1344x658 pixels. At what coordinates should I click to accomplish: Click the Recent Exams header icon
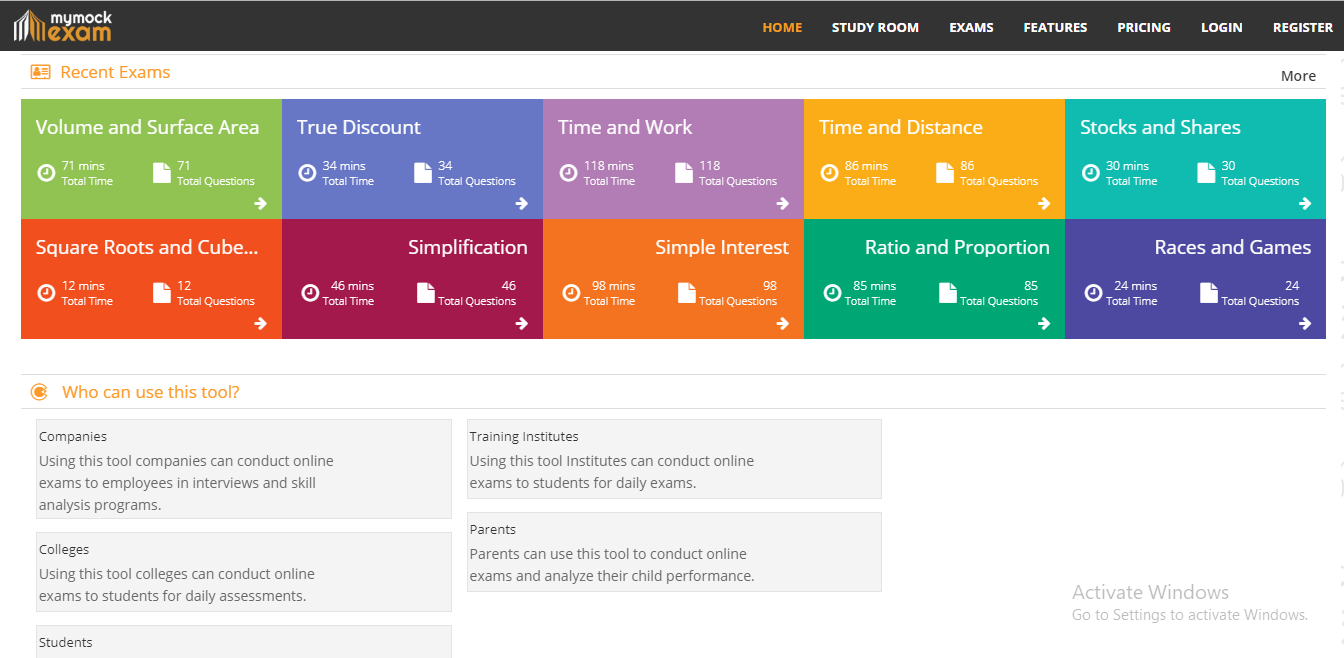[x=40, y=72]
